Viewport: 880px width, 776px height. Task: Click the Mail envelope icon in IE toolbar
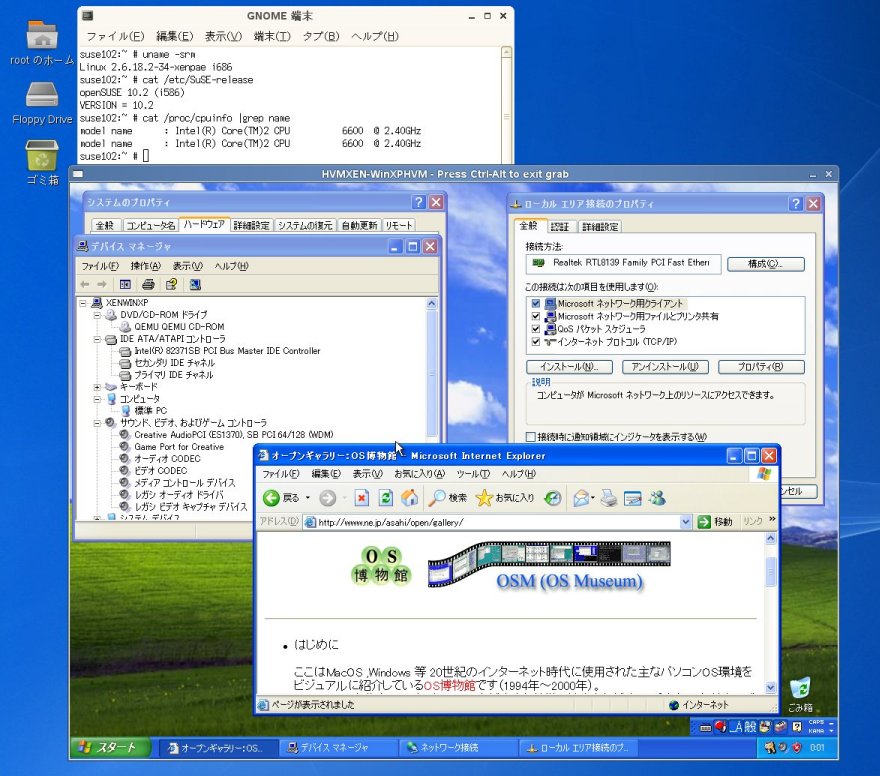[x=581, y=498]
